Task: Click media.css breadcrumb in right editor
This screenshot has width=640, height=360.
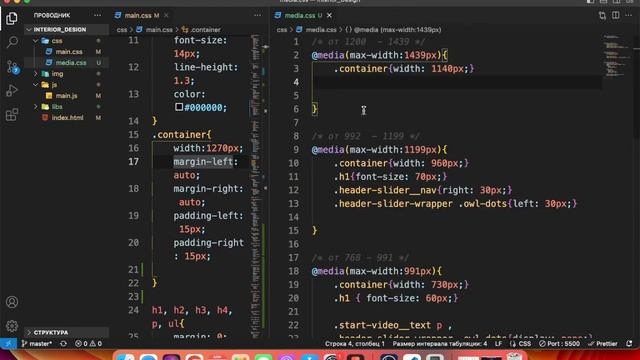Action: pyautogui.click(x=316, y=30)
